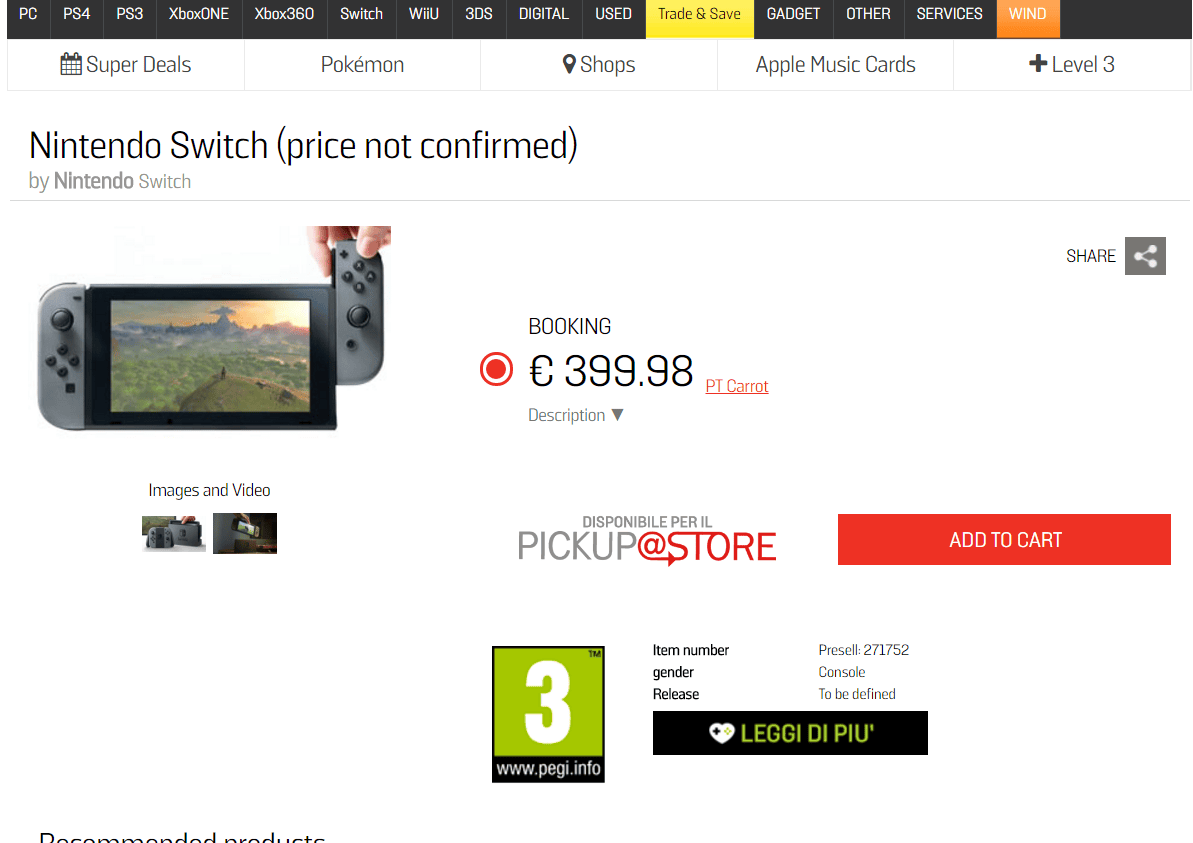Click the ADD TO CART button
1193x843 pixels.
[1004, 539]
